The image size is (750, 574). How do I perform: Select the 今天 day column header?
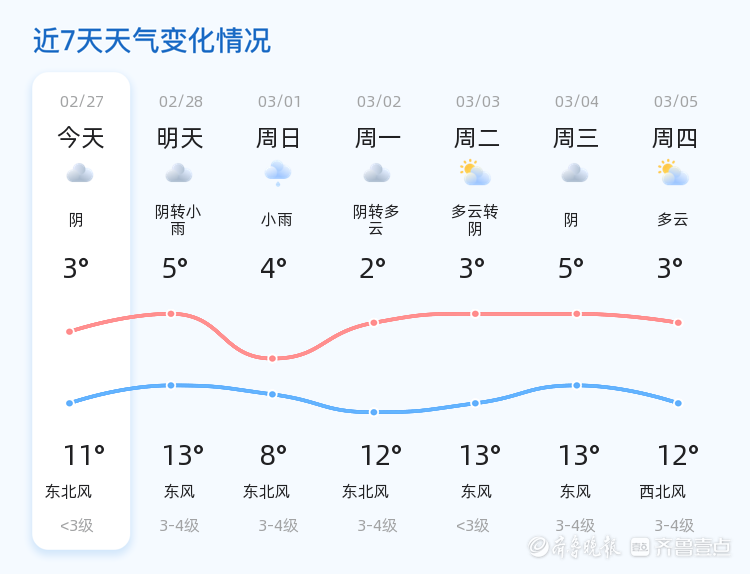(x=80, y=138)
